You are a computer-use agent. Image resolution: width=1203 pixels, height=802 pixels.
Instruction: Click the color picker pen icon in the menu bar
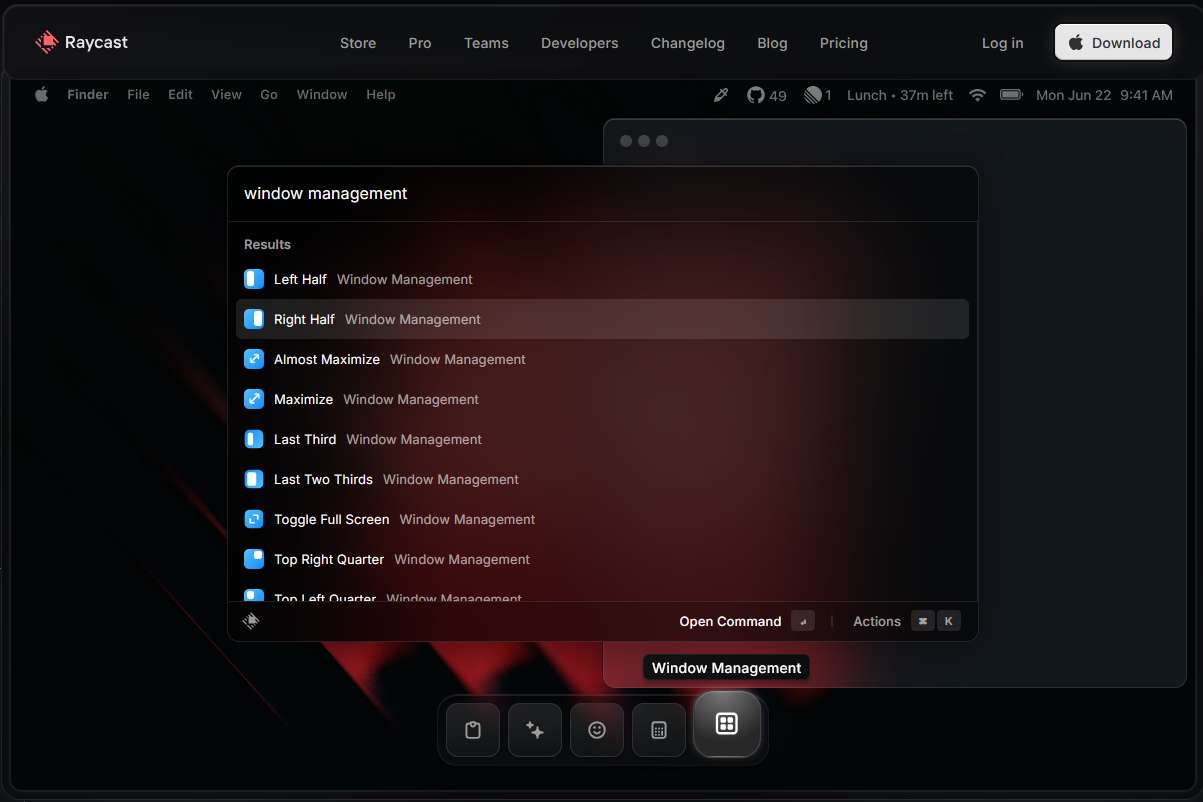click(x=720, y=95)
